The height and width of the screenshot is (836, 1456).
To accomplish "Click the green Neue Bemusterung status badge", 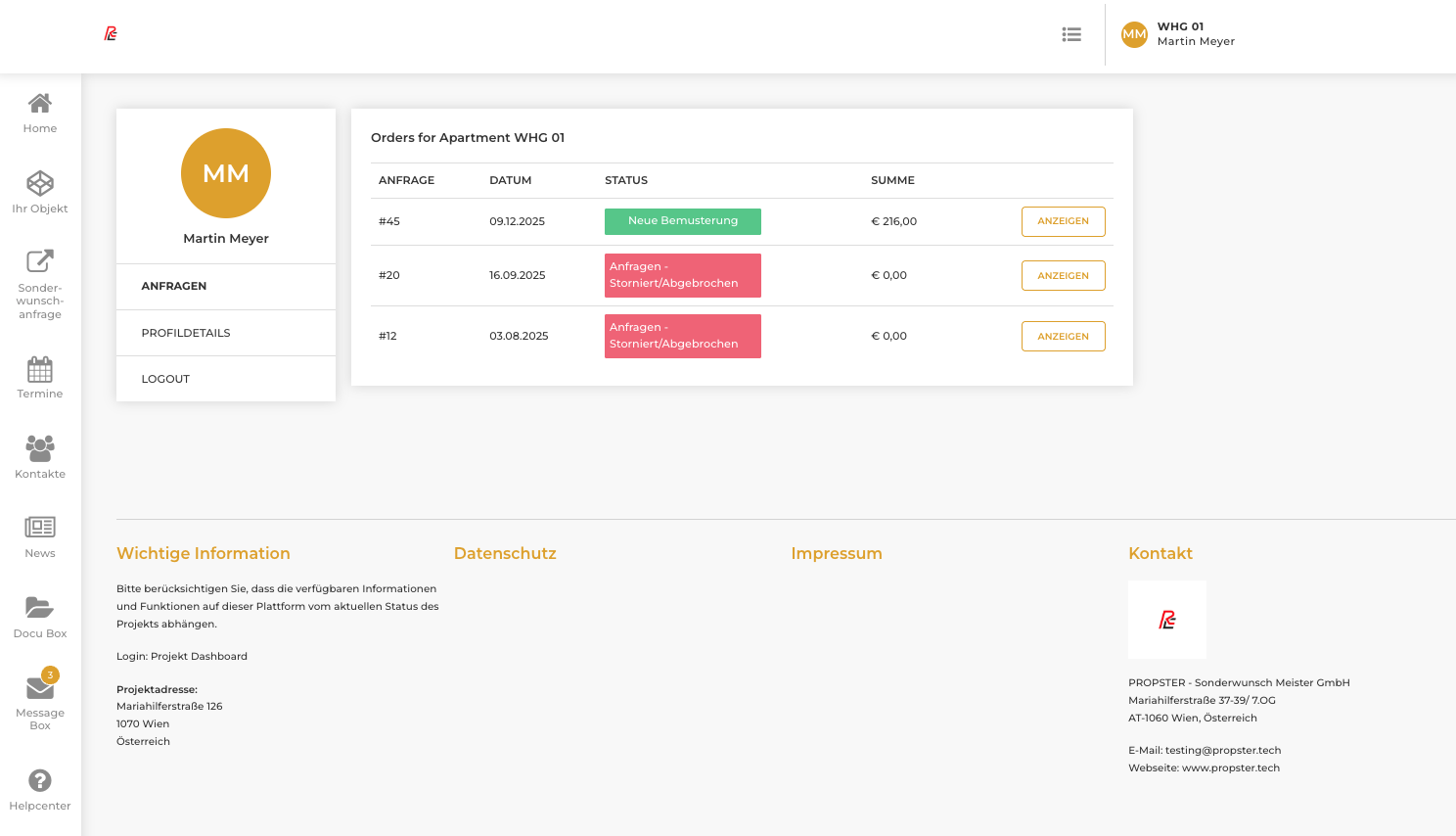I will pos(682,221).
